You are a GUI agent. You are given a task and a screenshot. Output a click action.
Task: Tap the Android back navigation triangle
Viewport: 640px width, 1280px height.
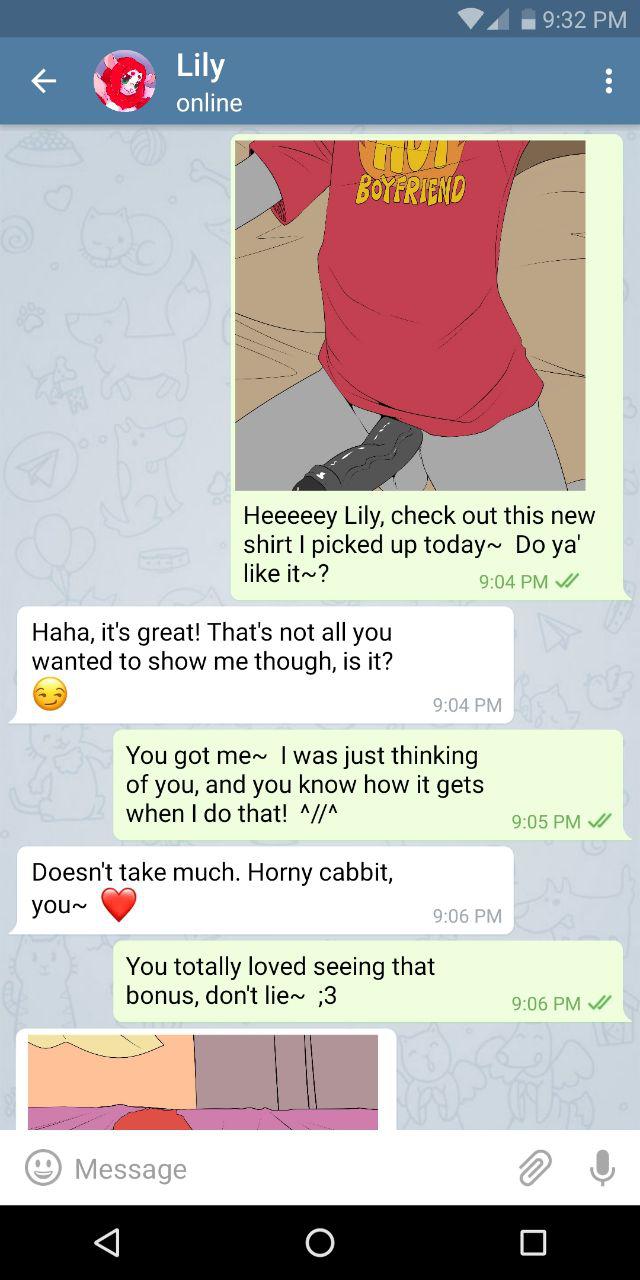(107, 1242)
